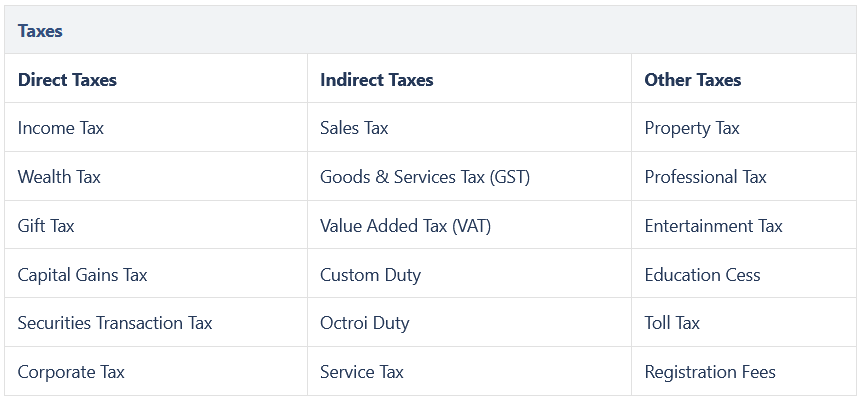The image size is (863, 401).
Task: Click the Wealth Tax cell
Action: click(59, 177)
